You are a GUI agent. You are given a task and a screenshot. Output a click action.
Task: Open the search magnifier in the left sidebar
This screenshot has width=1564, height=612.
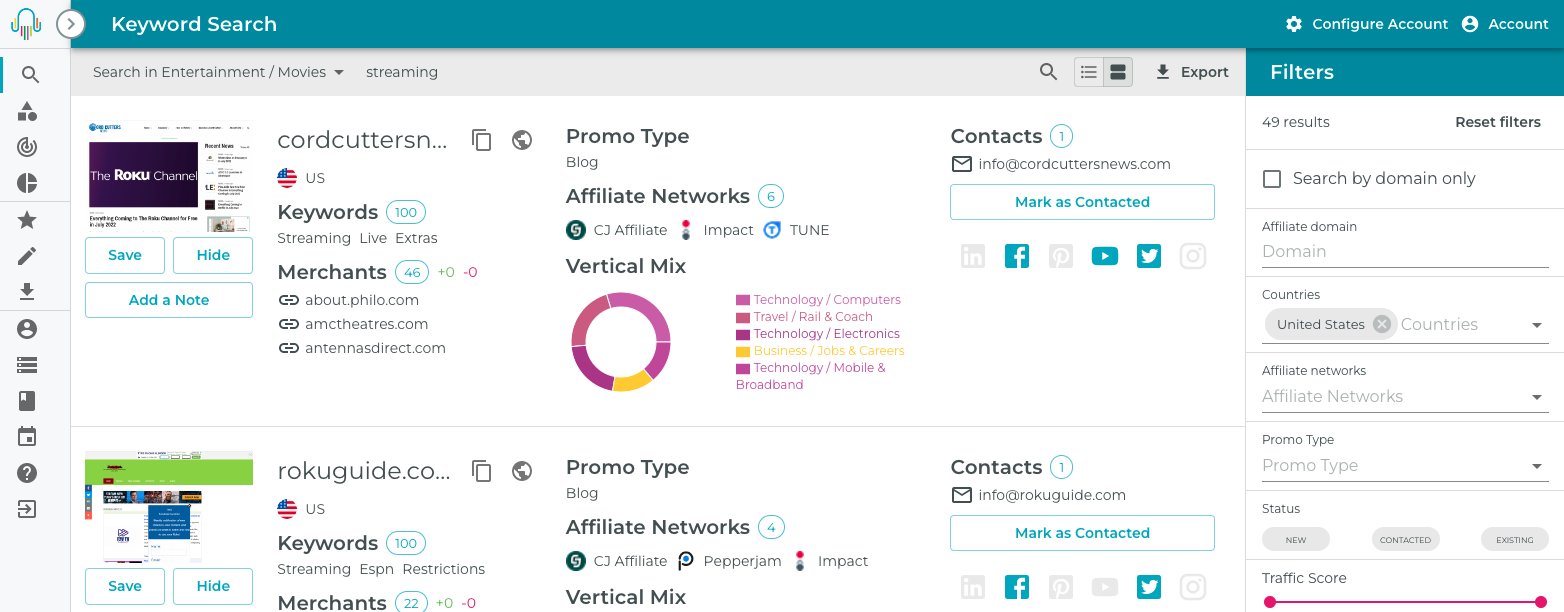click(29, 75)
